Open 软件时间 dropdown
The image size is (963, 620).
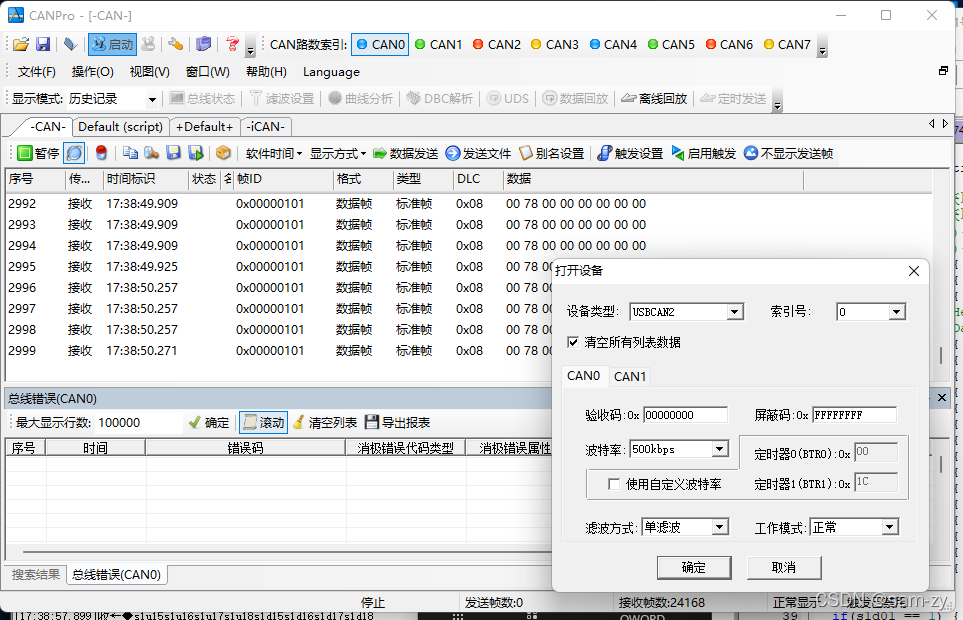(x=274, y=153)
